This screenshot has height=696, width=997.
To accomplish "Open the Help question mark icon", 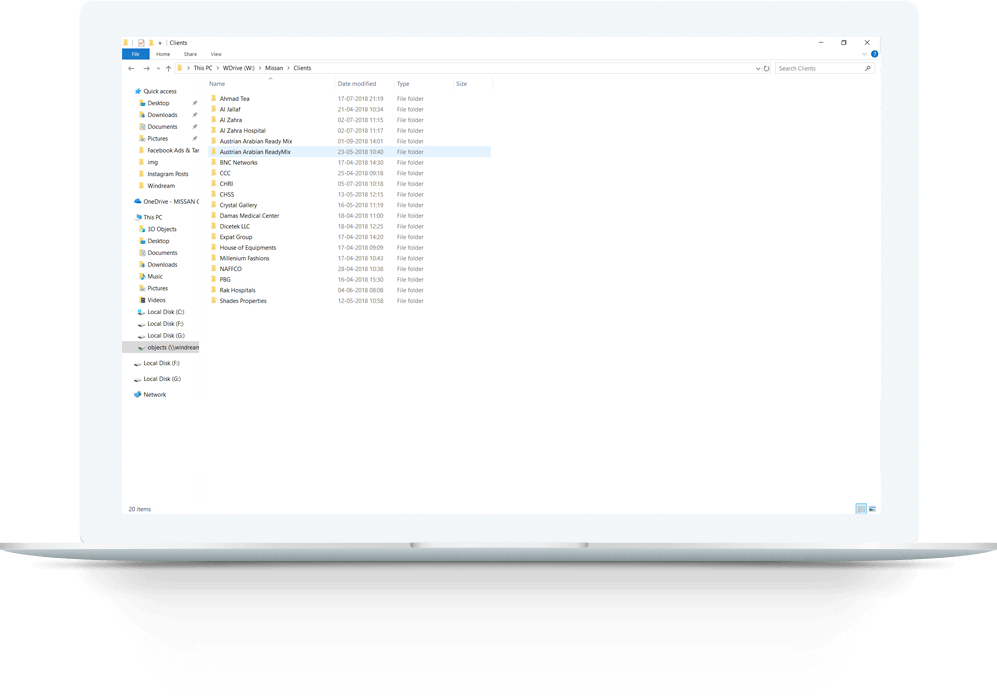I will point(874,54).
